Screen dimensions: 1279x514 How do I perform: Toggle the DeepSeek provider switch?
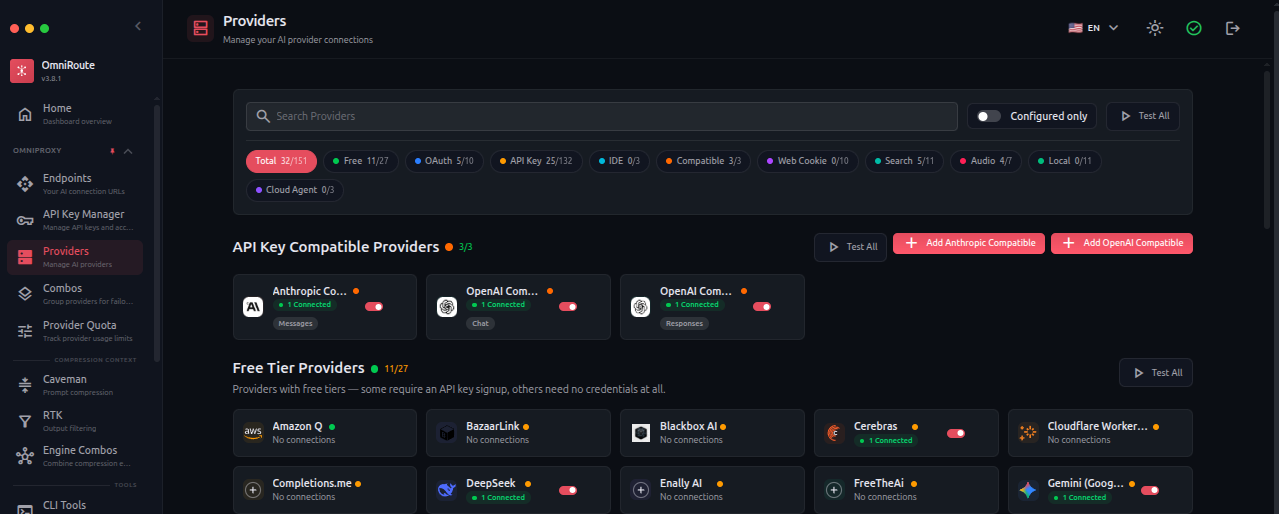[x=568, y=490]
